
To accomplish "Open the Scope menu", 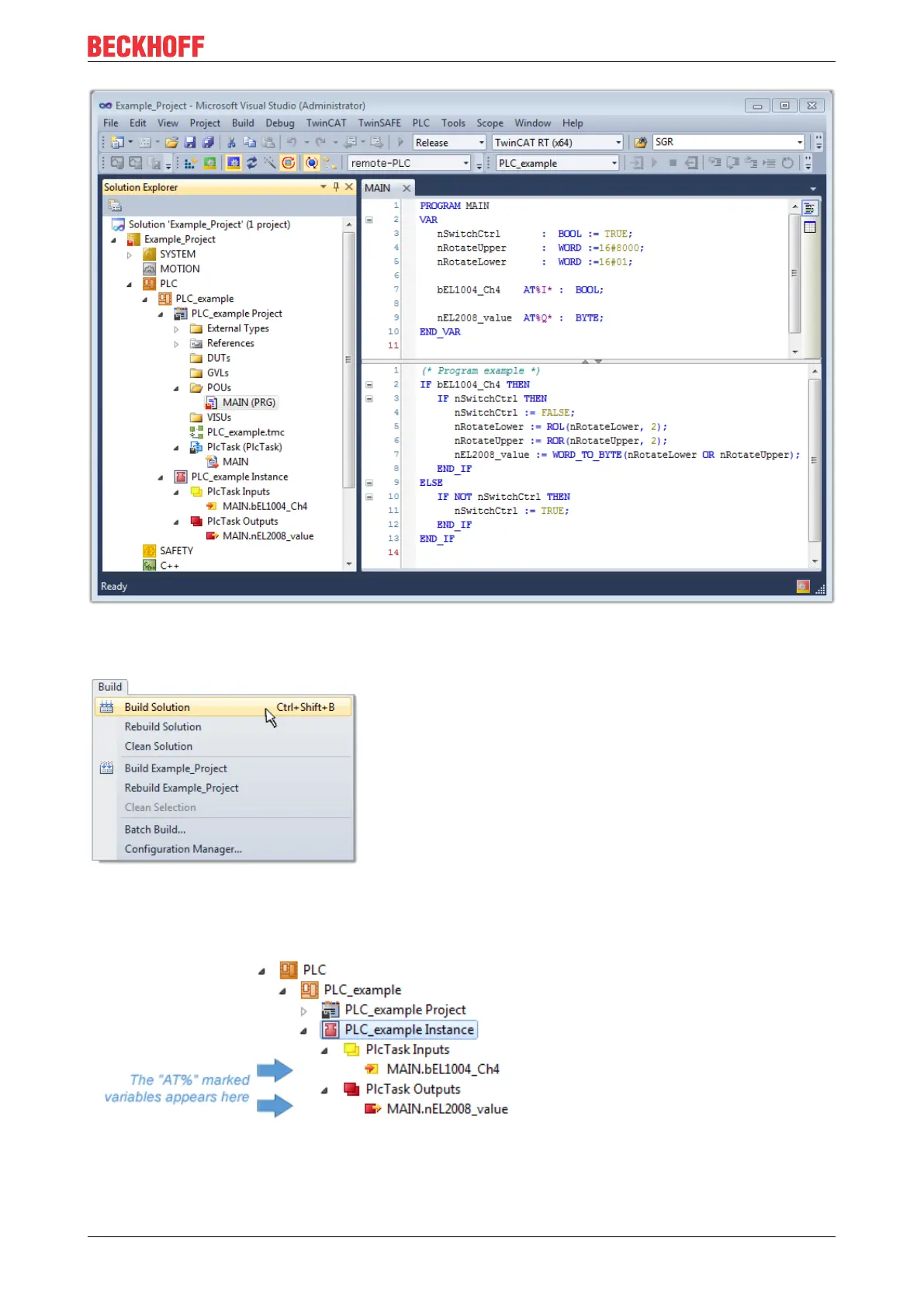I will (490, 123).
